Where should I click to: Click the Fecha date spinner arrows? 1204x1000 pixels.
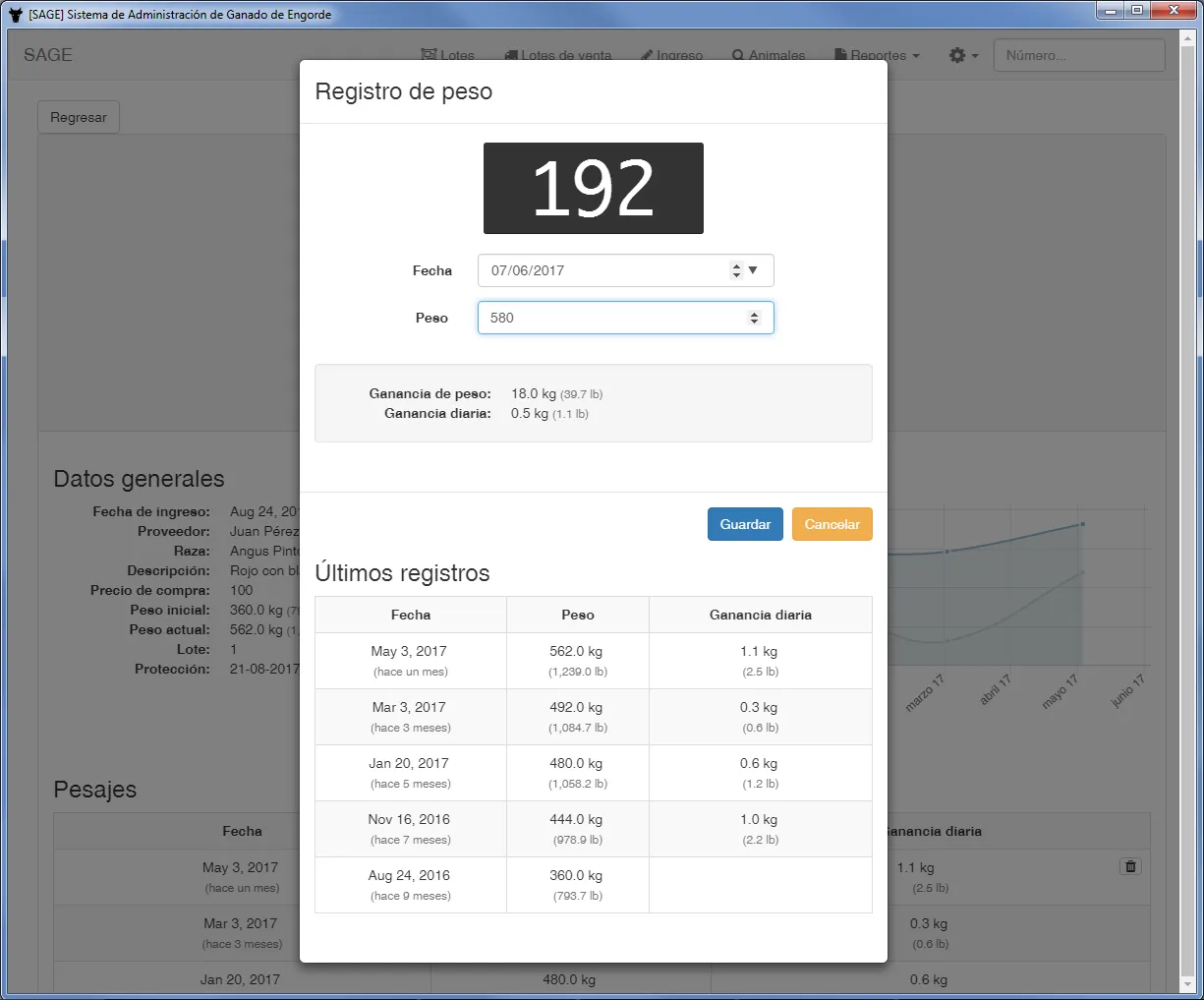(x=736, y=270)
